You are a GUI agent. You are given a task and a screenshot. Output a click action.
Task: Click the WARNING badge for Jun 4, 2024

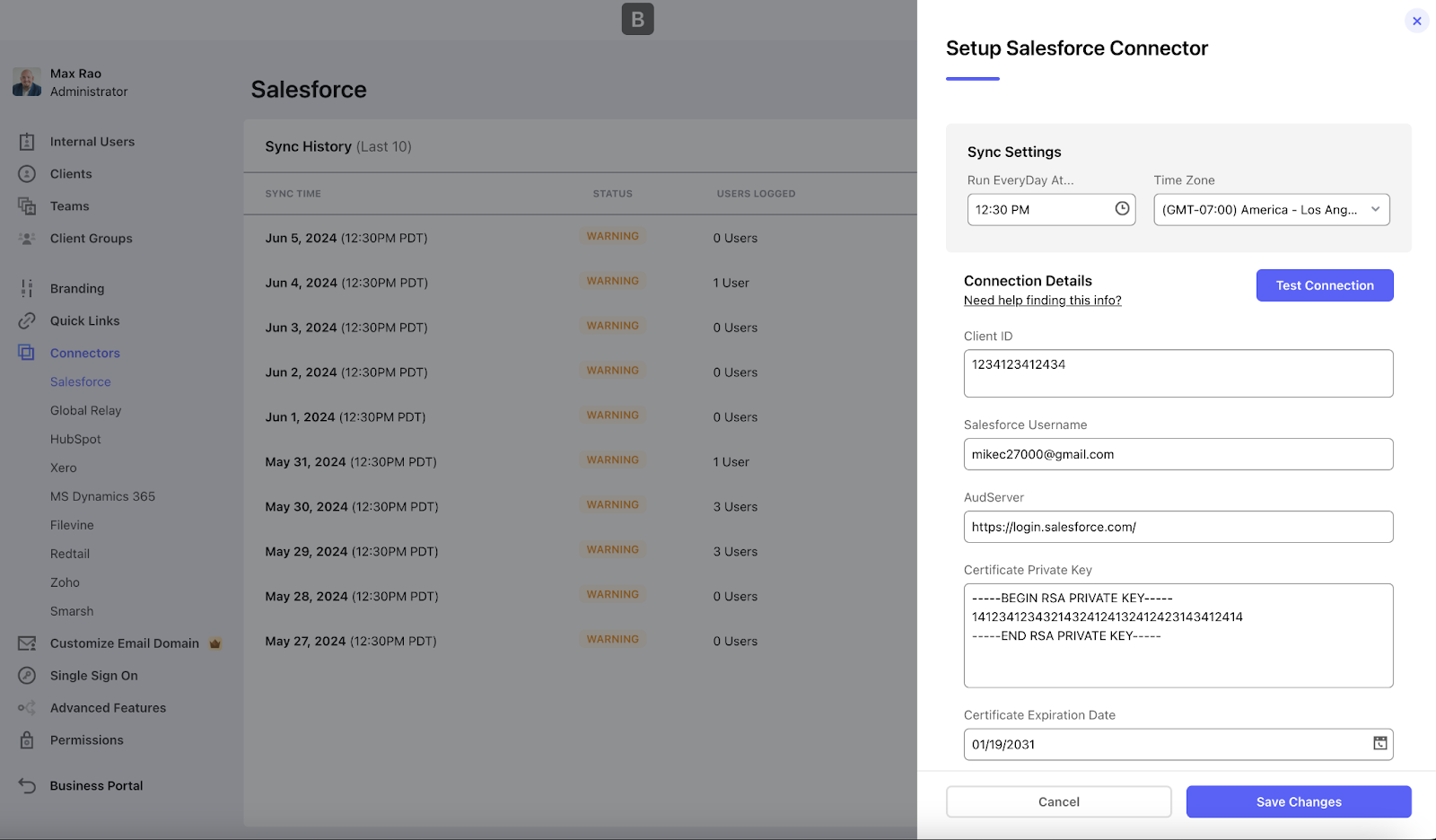point(613,281)
